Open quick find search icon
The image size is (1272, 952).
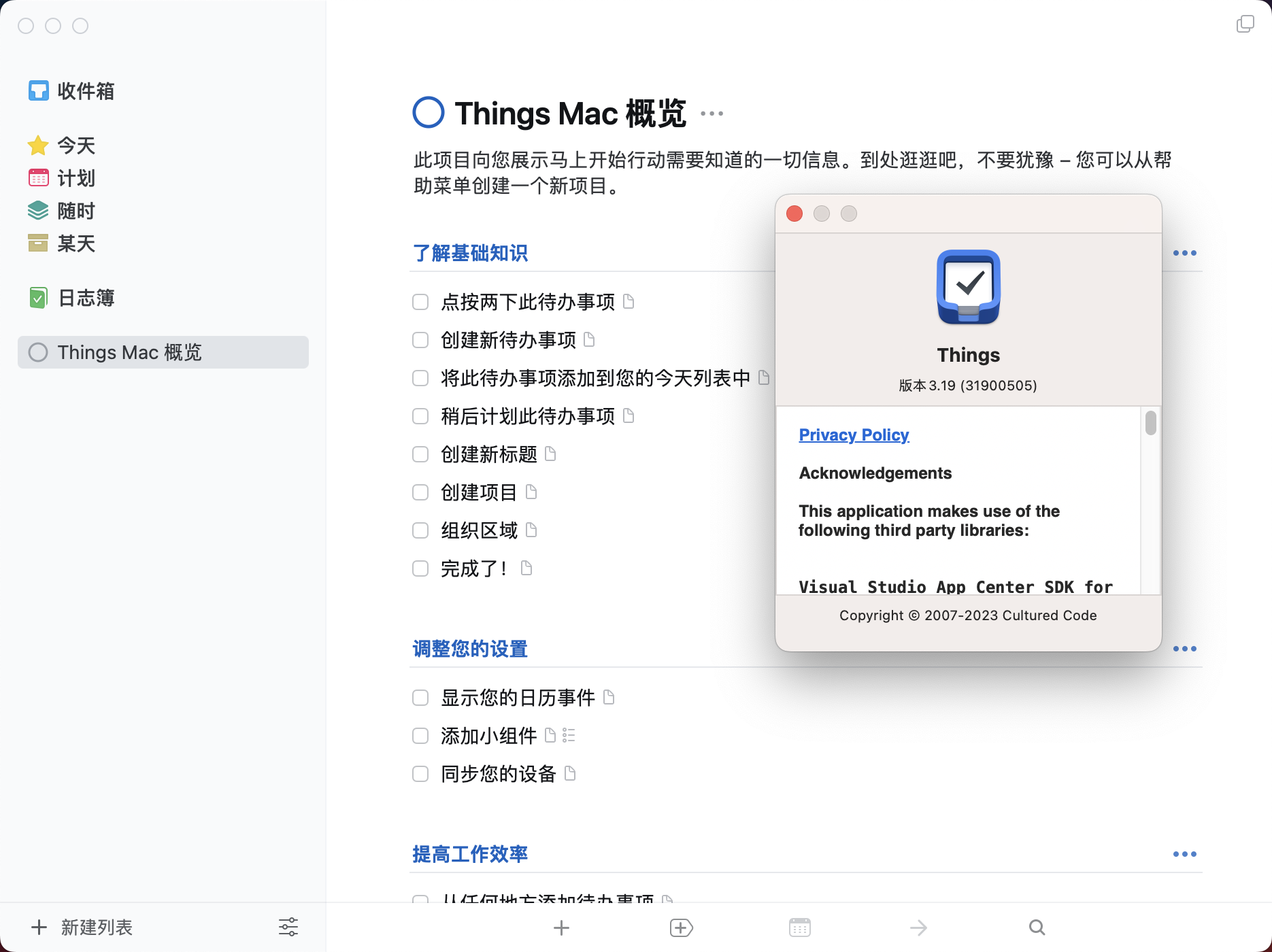1037,928
